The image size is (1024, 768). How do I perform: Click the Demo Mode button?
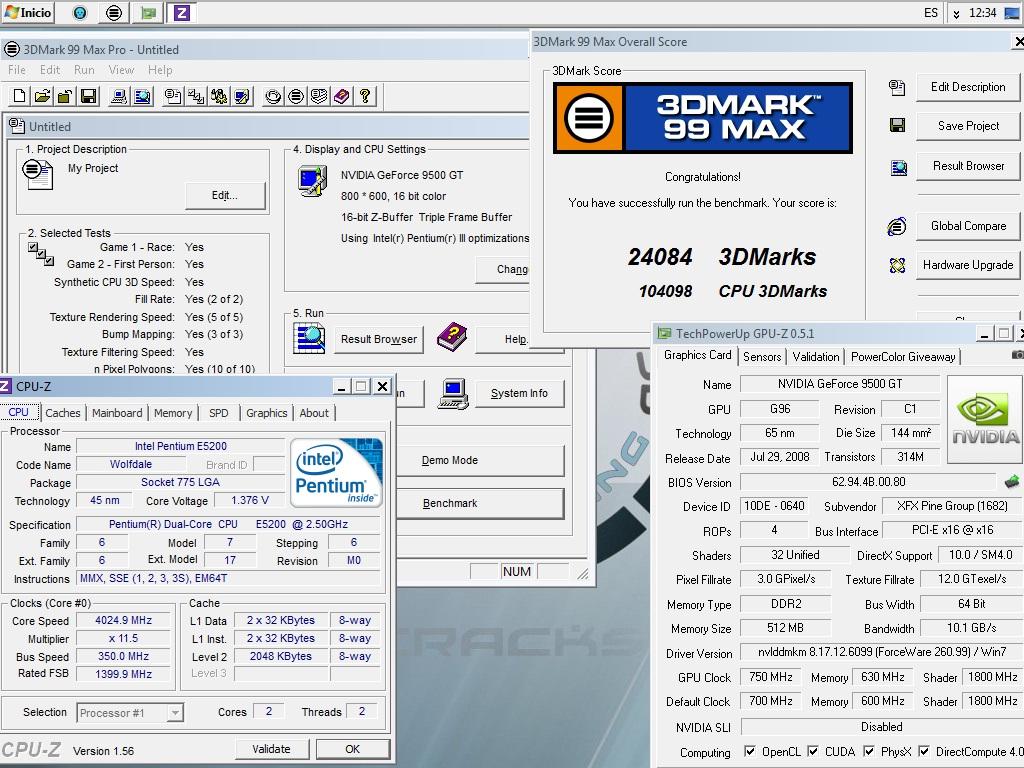click(479, 460)
